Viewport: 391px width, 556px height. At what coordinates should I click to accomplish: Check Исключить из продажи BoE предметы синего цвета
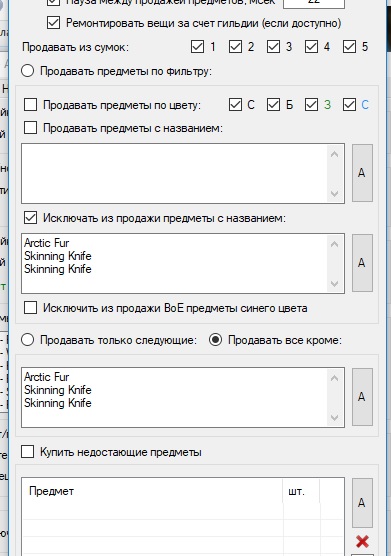[x=30, y=308]
